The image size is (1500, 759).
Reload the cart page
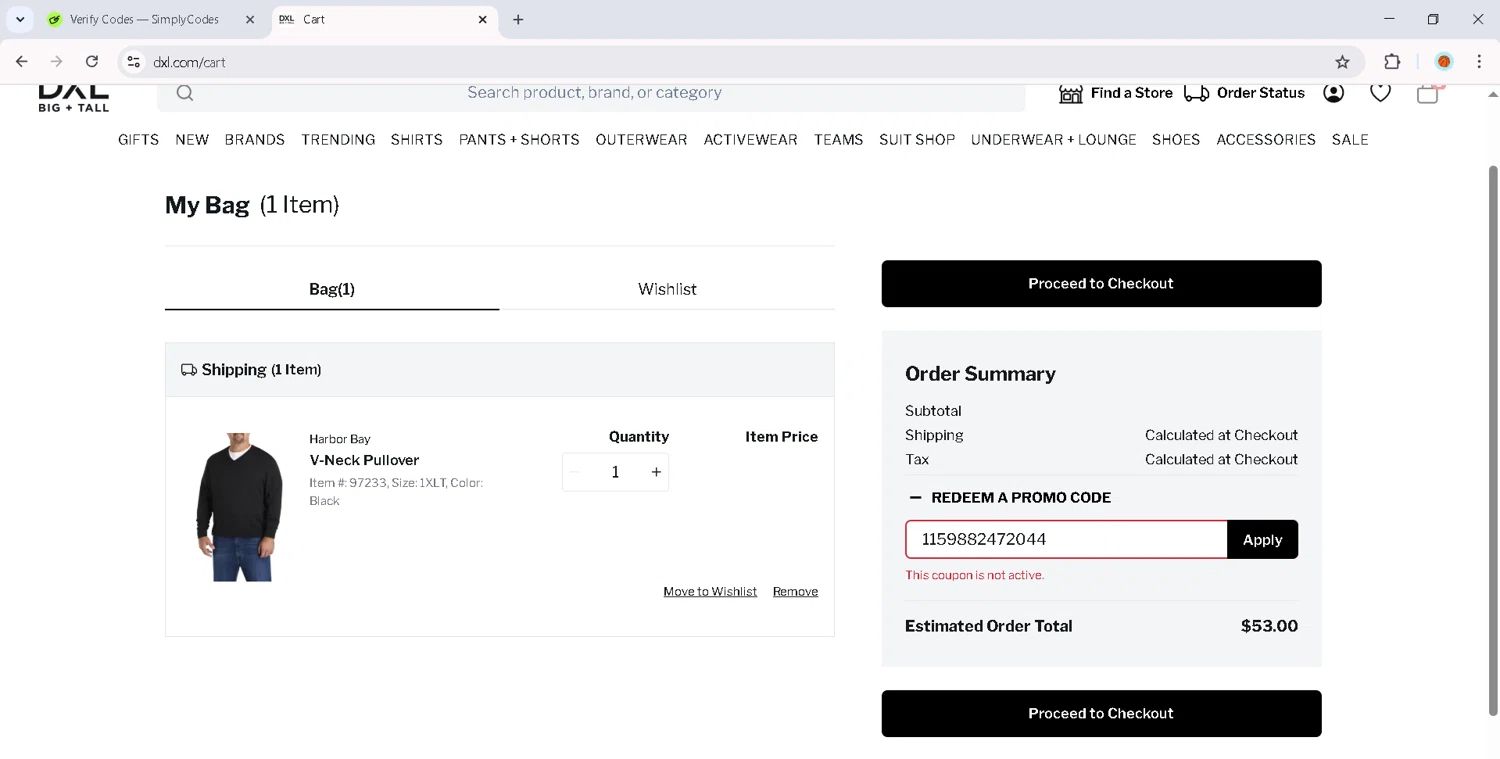[92, 62]
